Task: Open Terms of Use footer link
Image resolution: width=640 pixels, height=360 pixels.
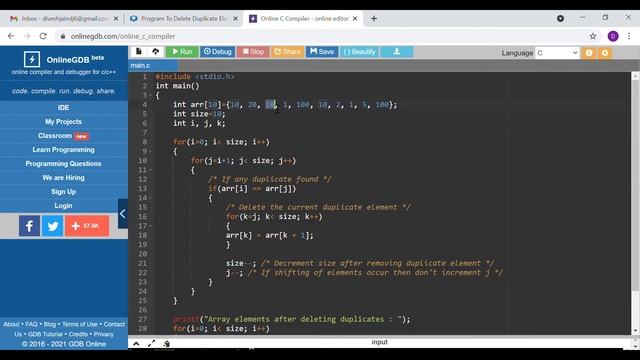Action: coord(80,324)
